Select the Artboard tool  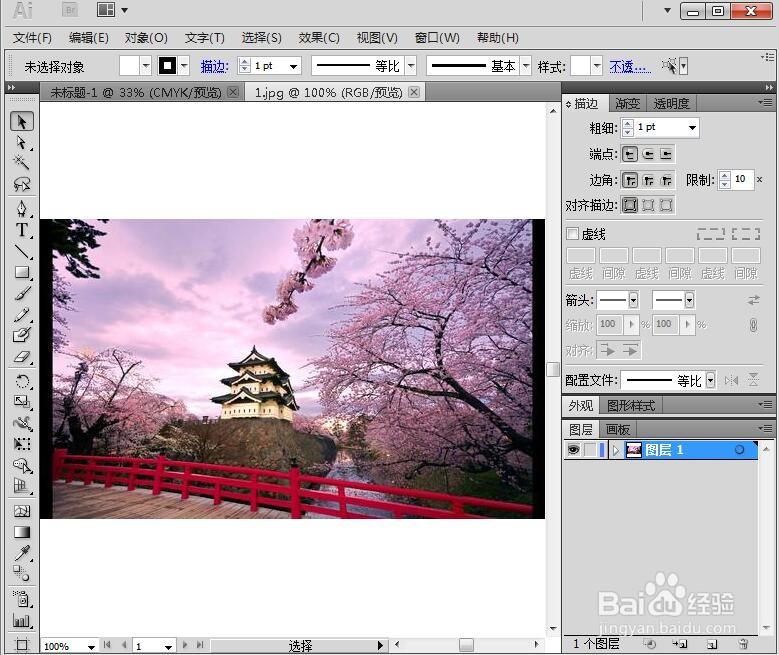pos(22,645)
